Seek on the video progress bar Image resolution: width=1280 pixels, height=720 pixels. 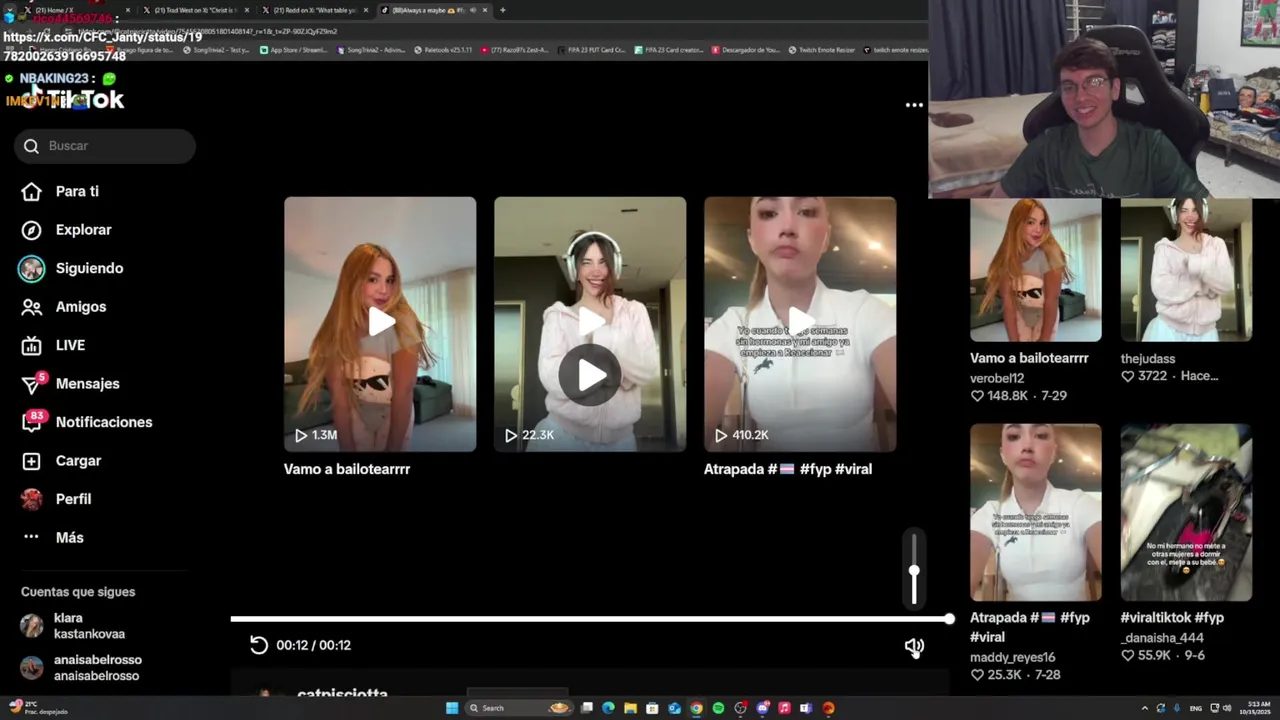pos(590,619)
